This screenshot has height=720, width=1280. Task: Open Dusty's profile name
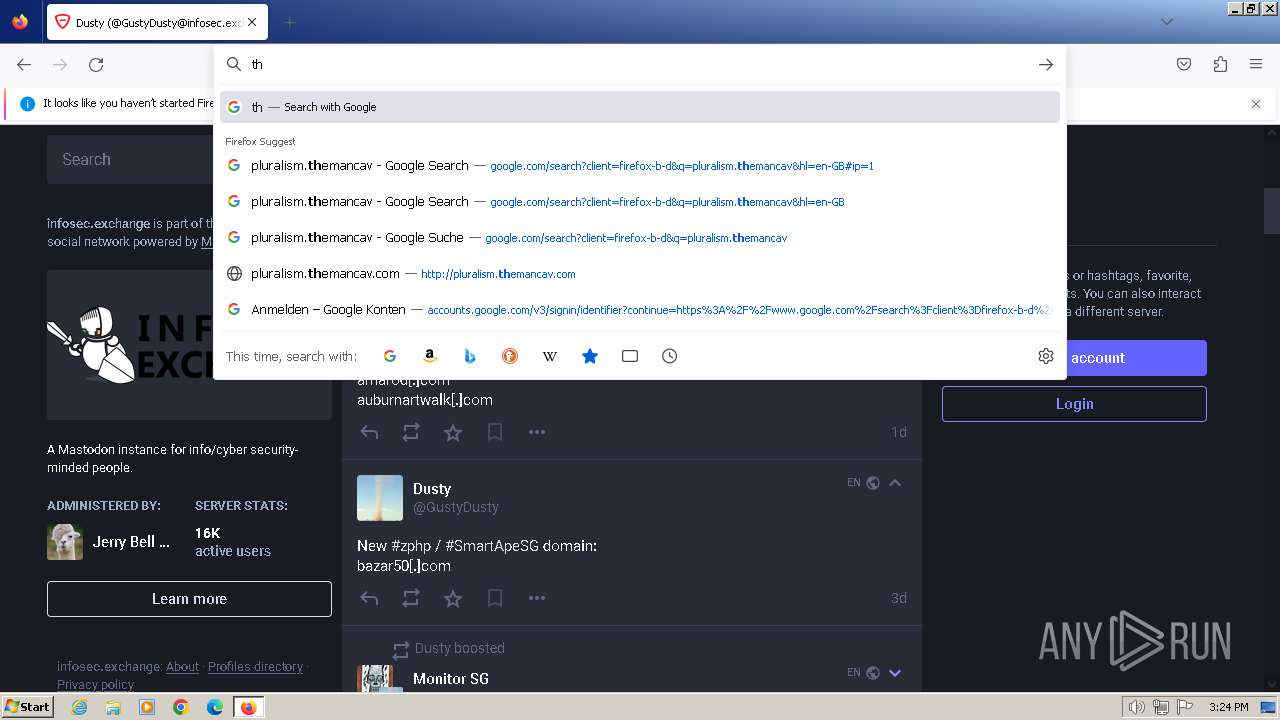click(432, 489)
